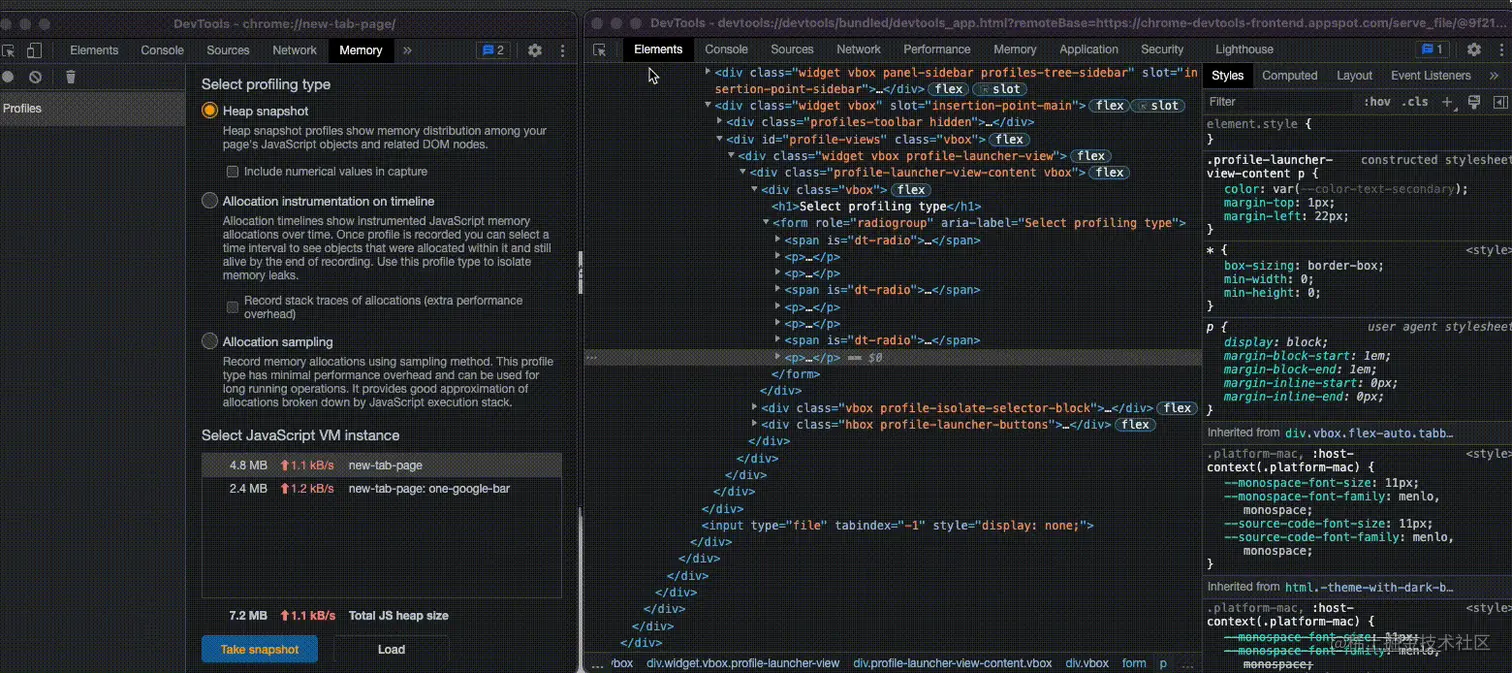Click toggle rendering emulations paintbrush icon
Image resolution: width=1512 pixels, height=673 pixels.
[1474, 102]
